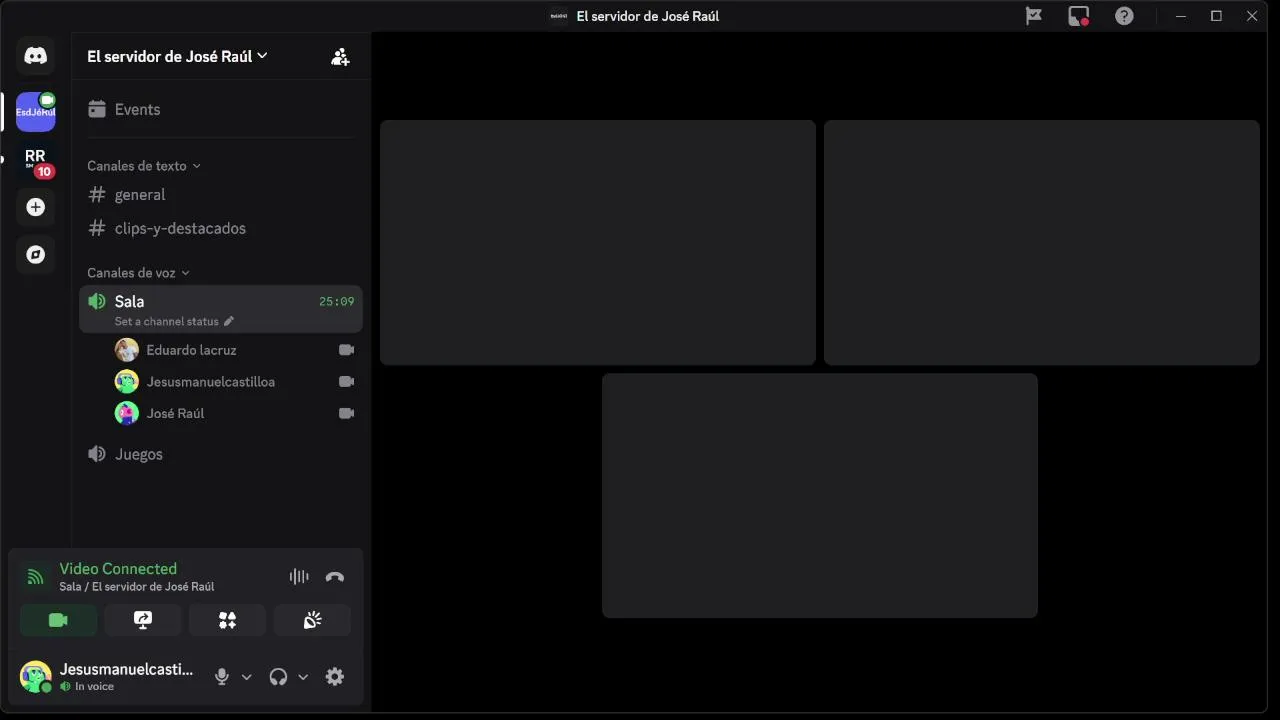
Task: Toggle noise suppression waveform icon
Action: pos(298,577)
